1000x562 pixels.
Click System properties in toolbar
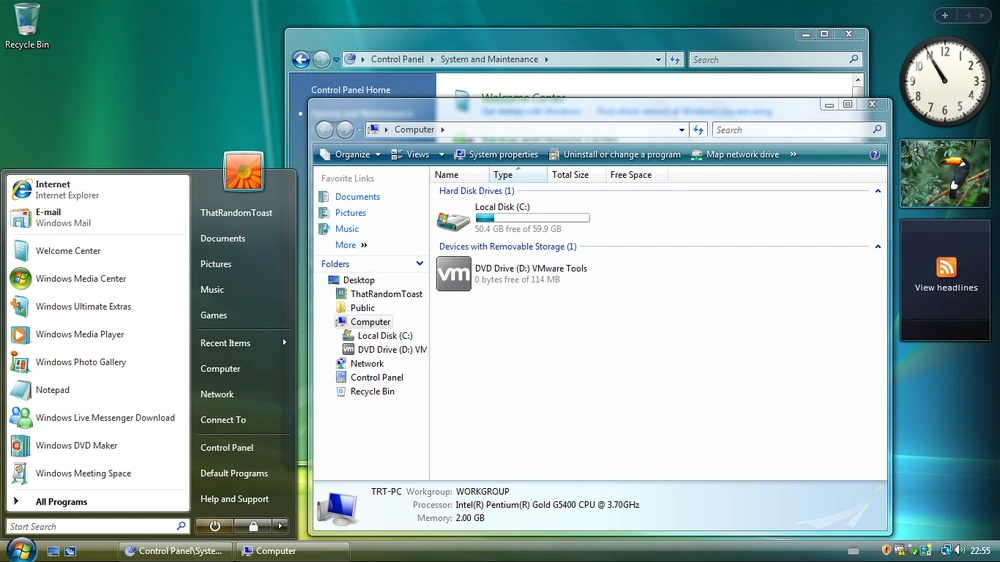pyautogui.click(x=495, y=155)
